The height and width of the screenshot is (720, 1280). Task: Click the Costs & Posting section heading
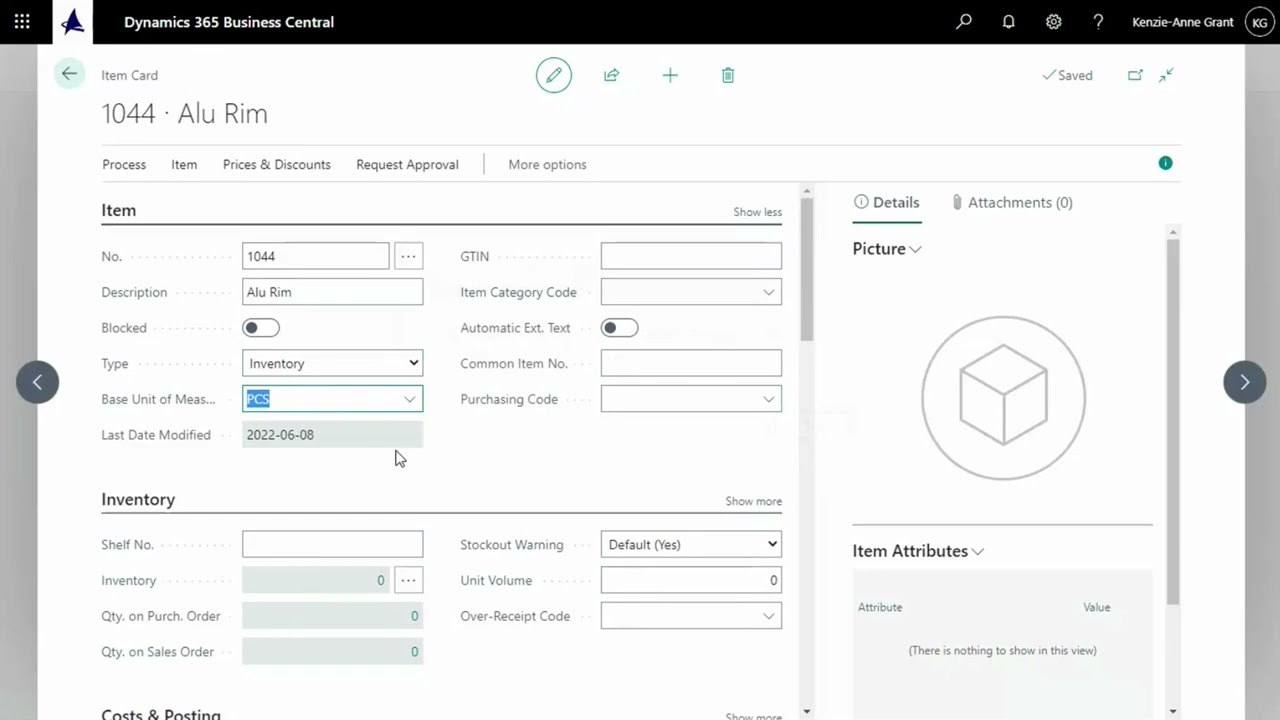point(161,714)
